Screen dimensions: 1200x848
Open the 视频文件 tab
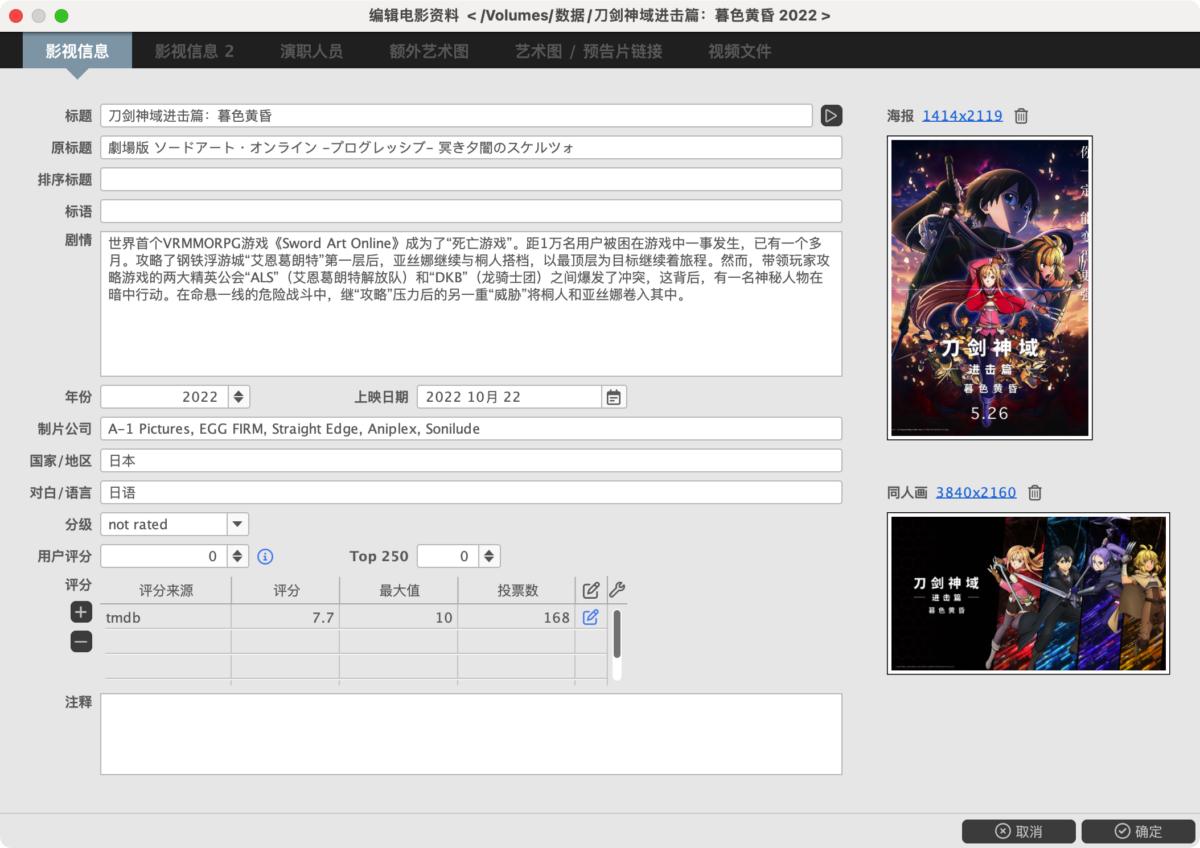point(740,51)
